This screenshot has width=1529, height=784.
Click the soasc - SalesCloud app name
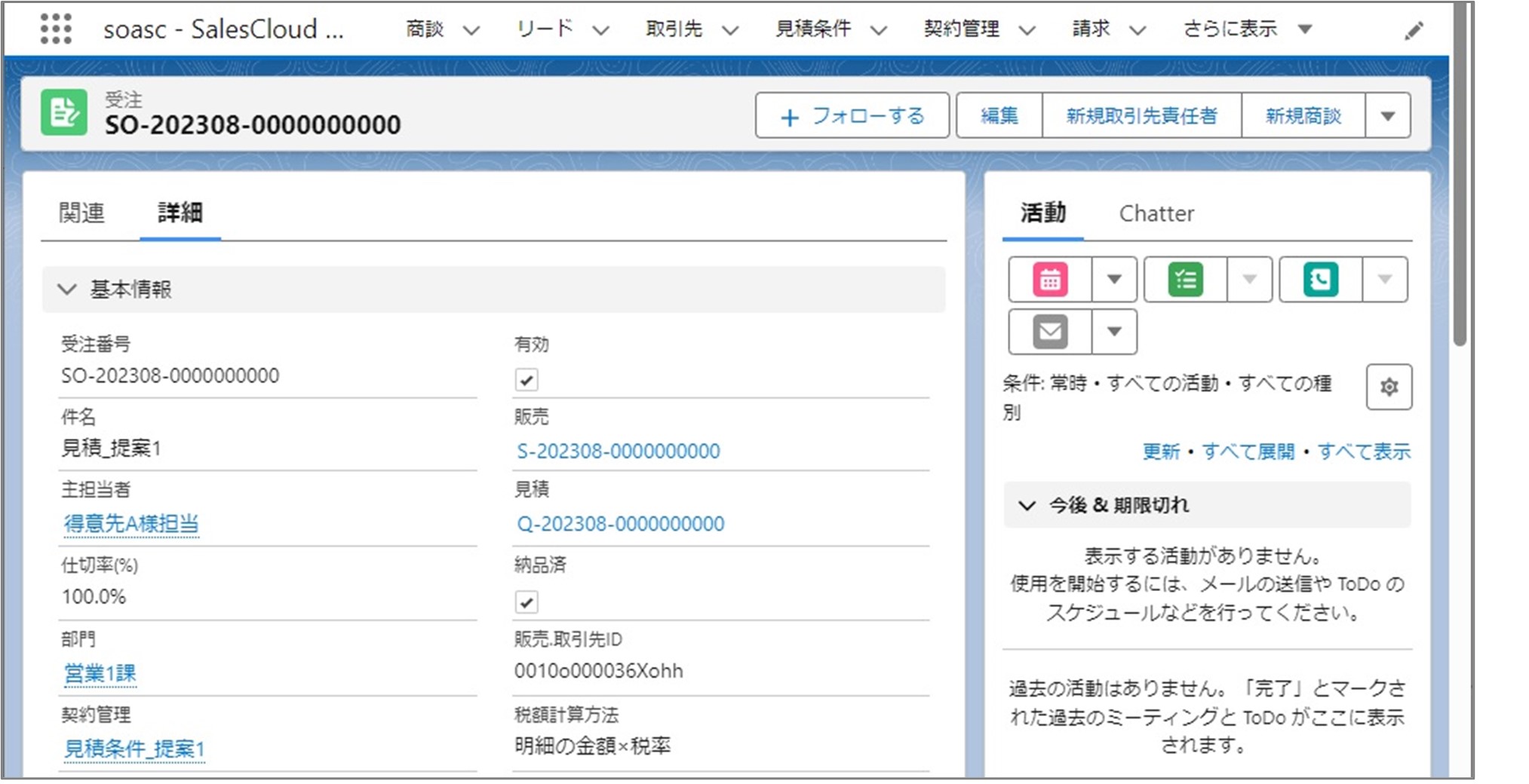click(x=223, y=29)
